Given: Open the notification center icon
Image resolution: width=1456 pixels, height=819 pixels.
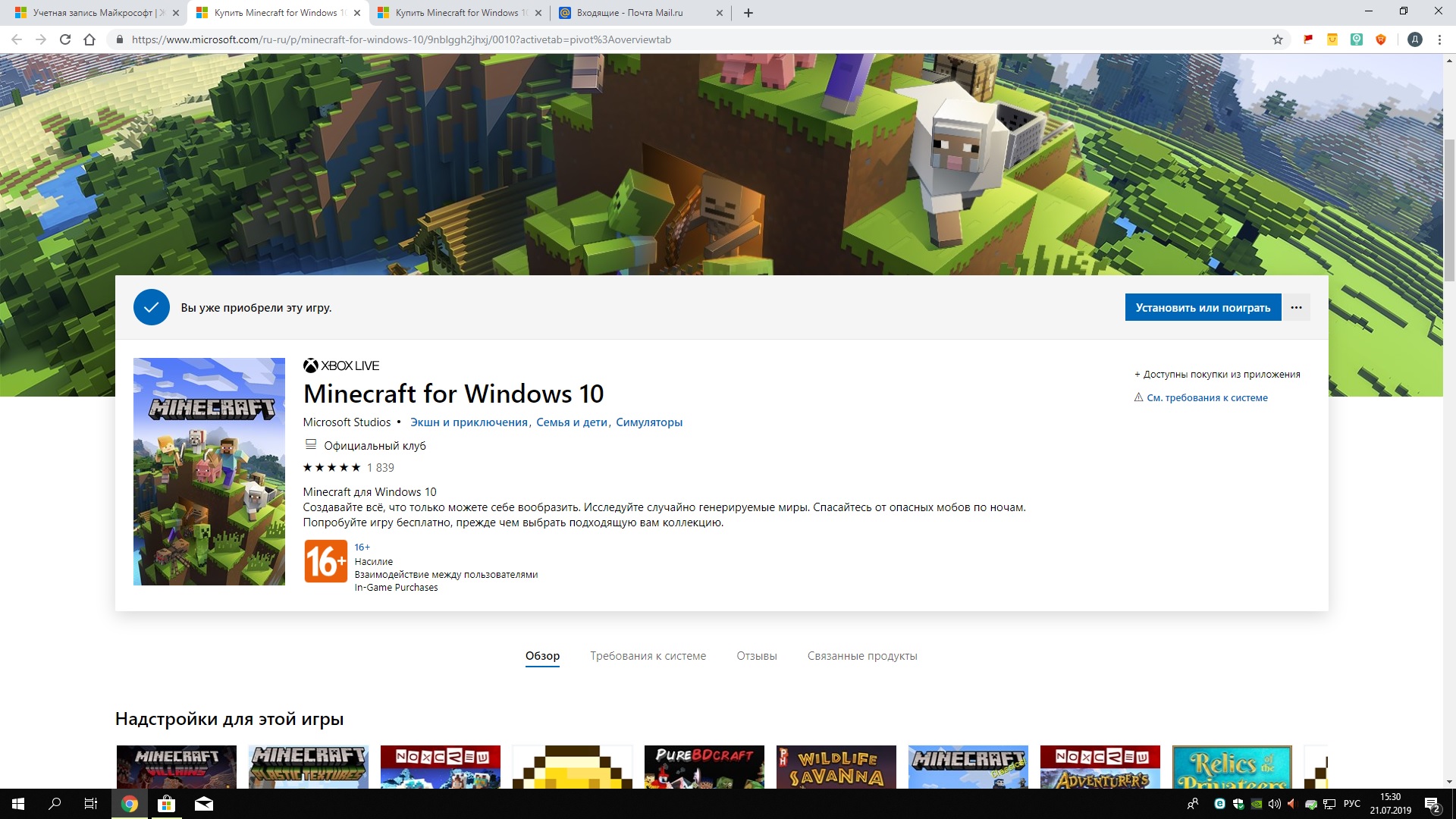Looking at the screenshot, I should tap(1432, 804).
